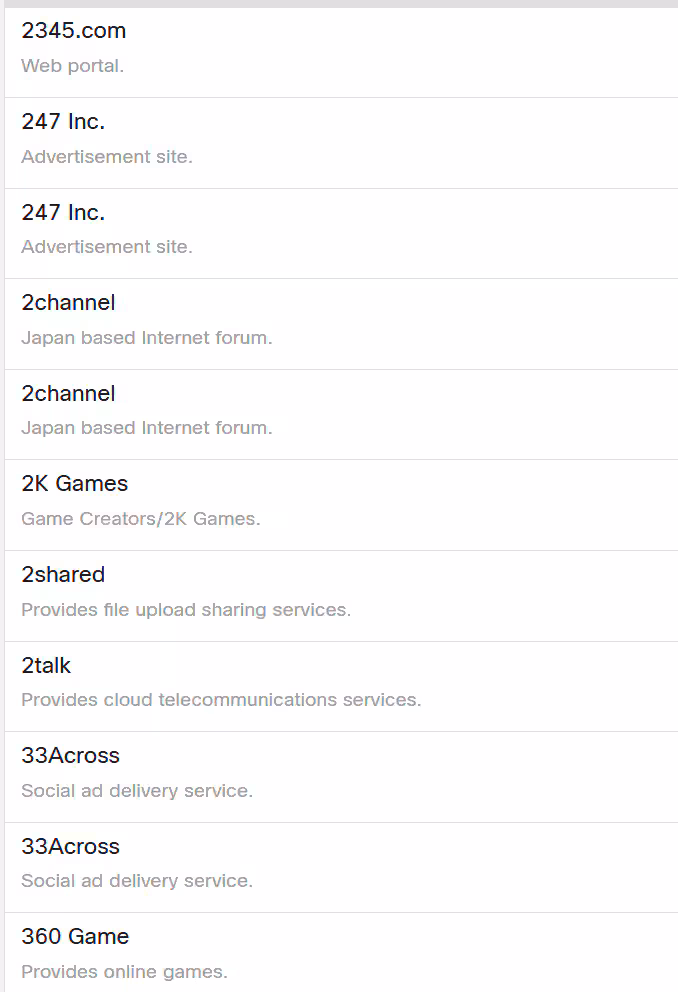The image size is (678, 992).
Task: Select the first 247 Inc. entry
Action: click(x=63, y=122)
